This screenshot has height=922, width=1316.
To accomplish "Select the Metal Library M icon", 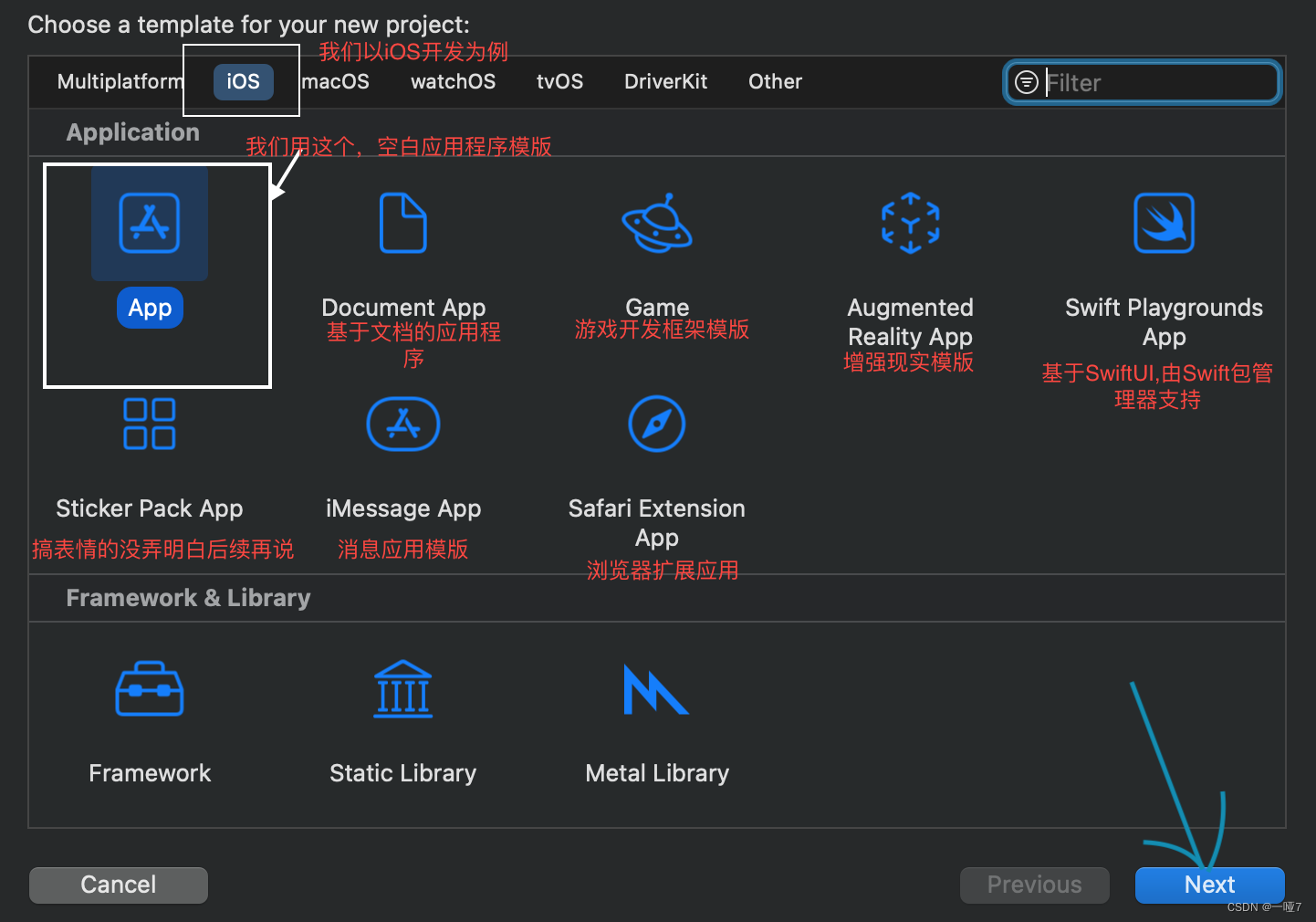I will pos(656,689).
